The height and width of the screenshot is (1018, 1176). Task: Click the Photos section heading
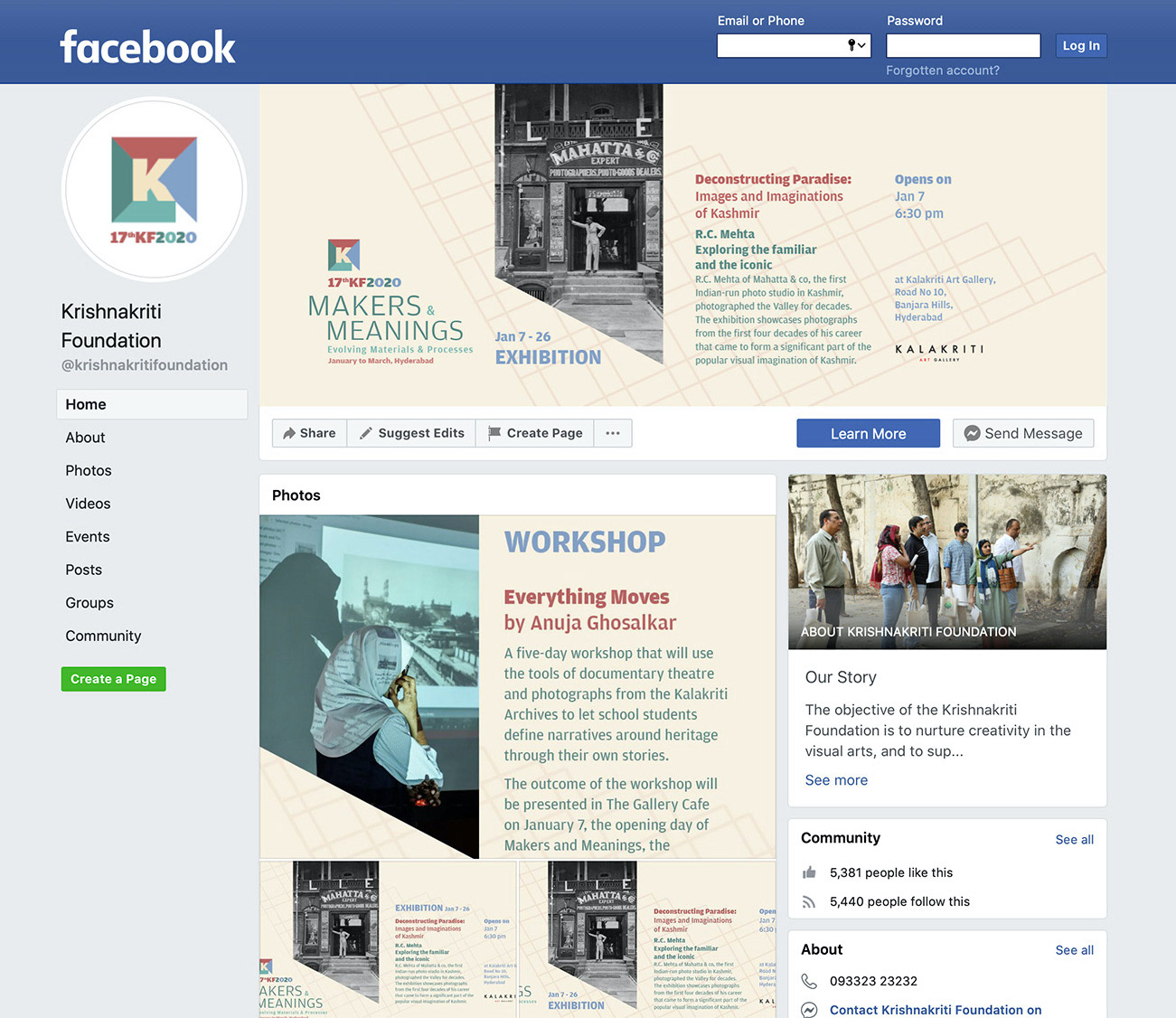[296, 495]
